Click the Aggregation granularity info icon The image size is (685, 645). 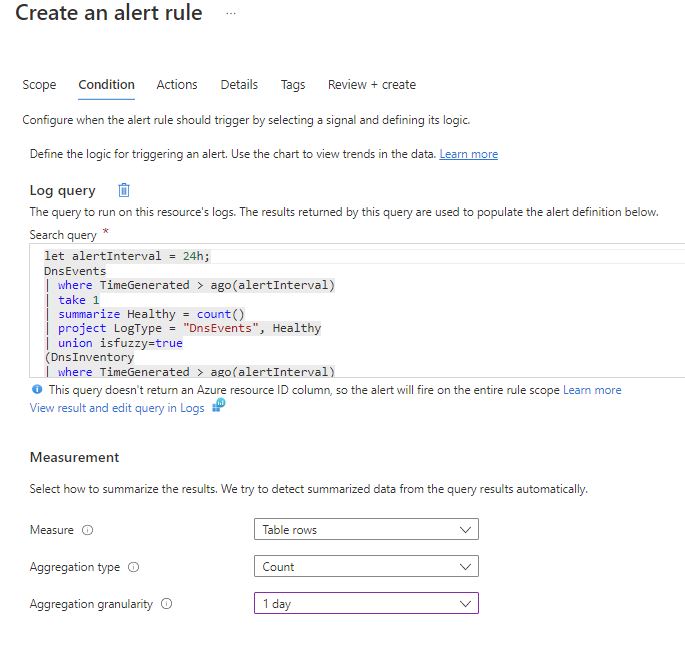tap(166, 604)
